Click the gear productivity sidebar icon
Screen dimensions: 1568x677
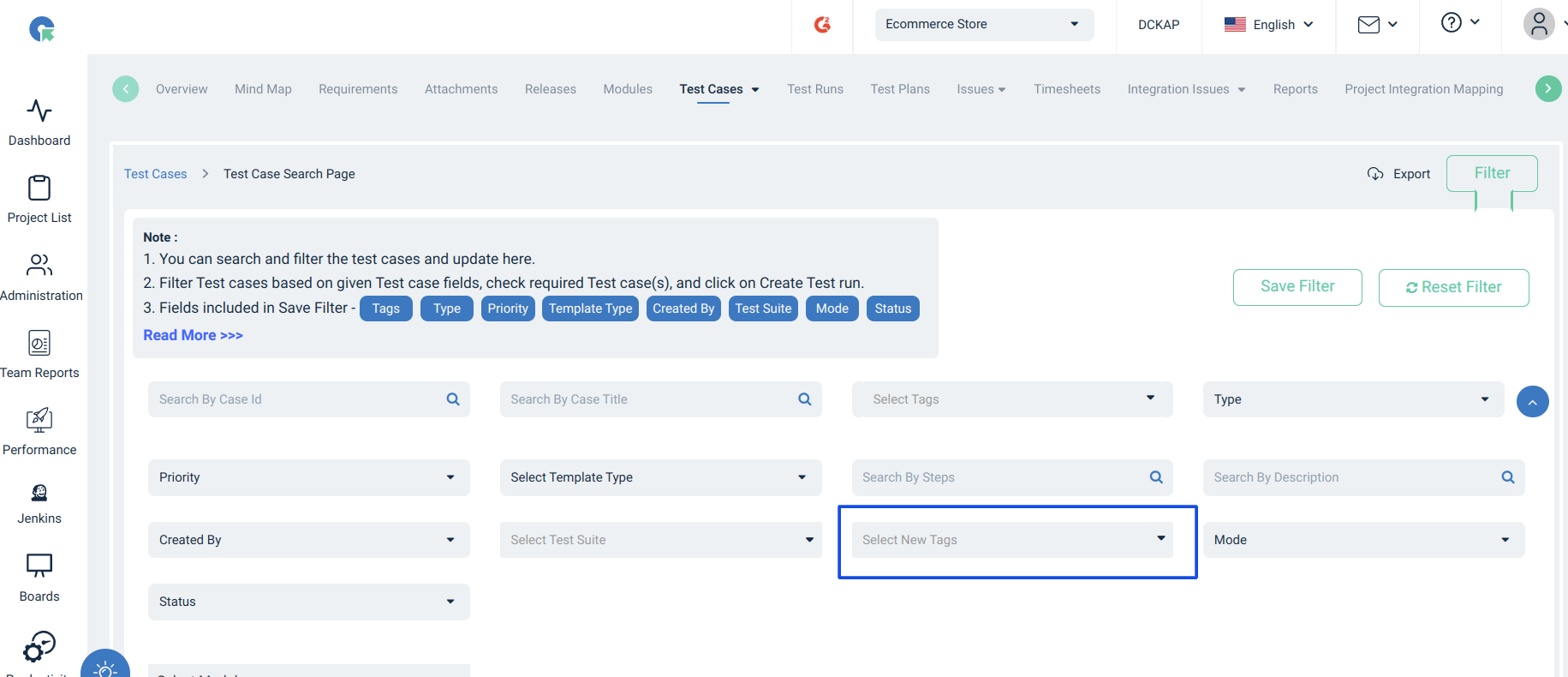click(39, 647)
